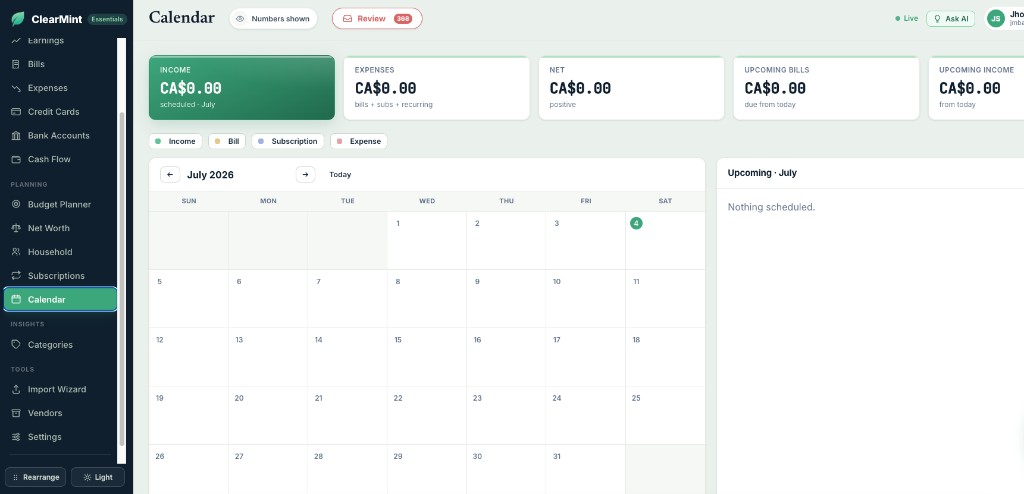Select July 1 calendar cell
1024x494 pixels.
426,240
